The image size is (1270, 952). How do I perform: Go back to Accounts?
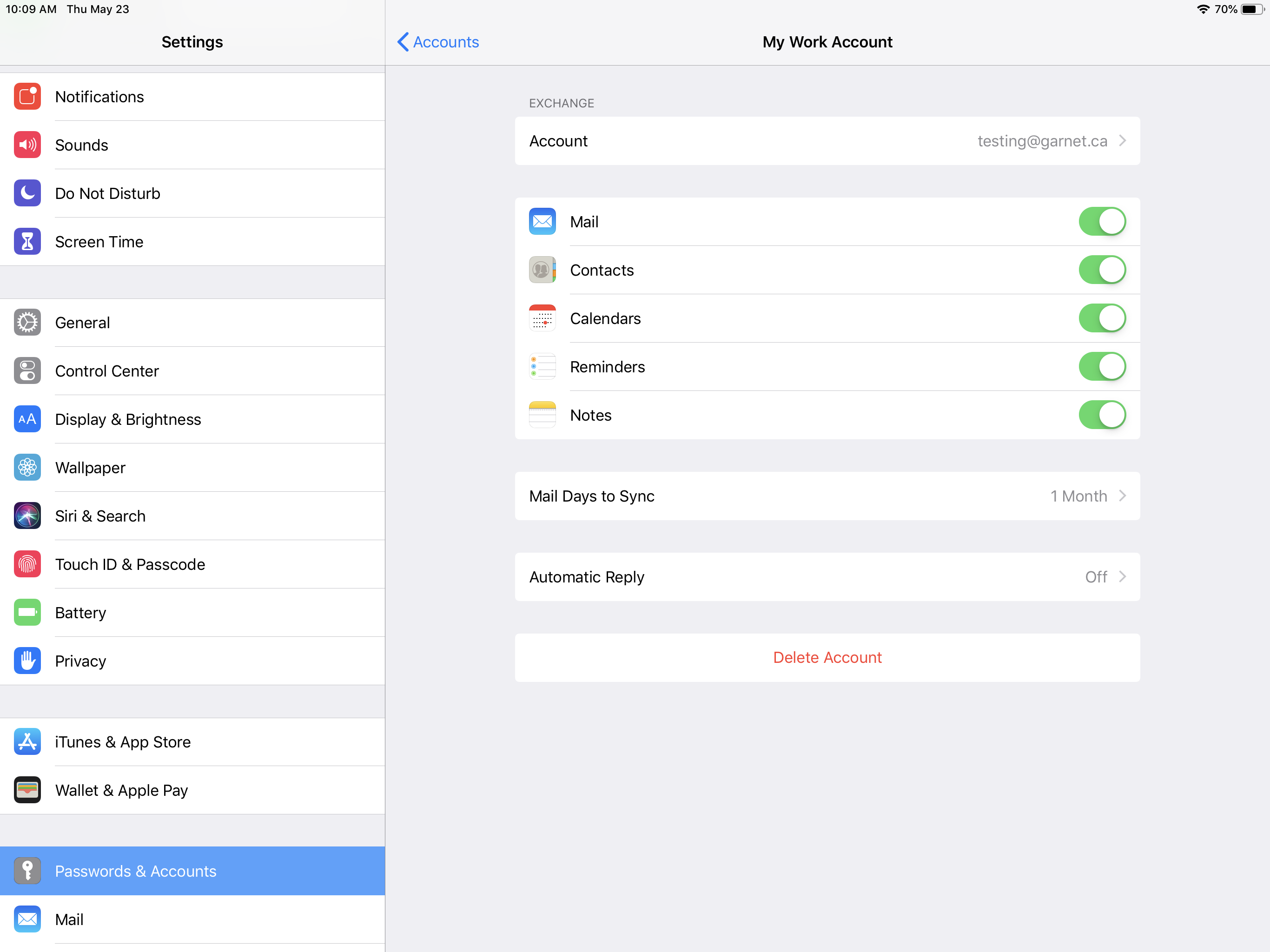click(438, 42)
